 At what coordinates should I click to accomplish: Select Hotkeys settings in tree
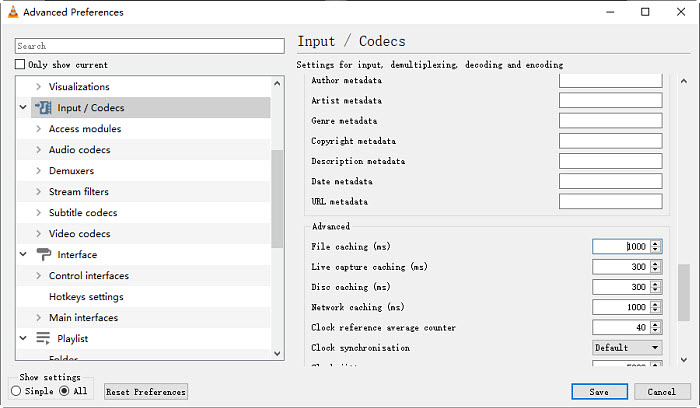pyautogui.click(x=86, y=297)
